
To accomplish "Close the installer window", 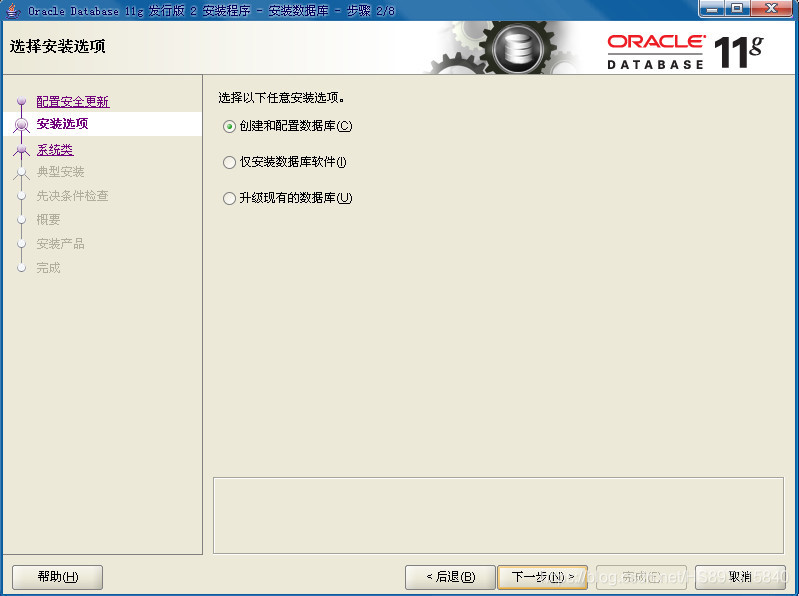I will click(x=772, y=9).
